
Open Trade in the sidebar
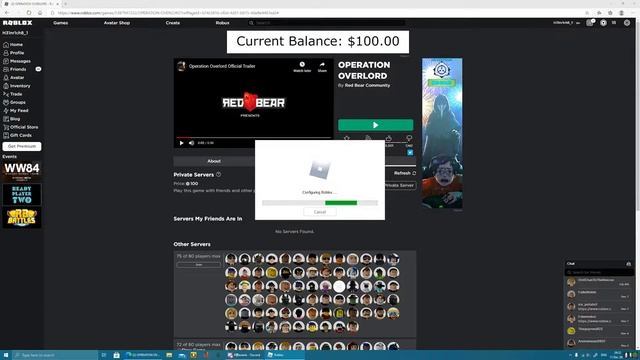tap(13, 94)
